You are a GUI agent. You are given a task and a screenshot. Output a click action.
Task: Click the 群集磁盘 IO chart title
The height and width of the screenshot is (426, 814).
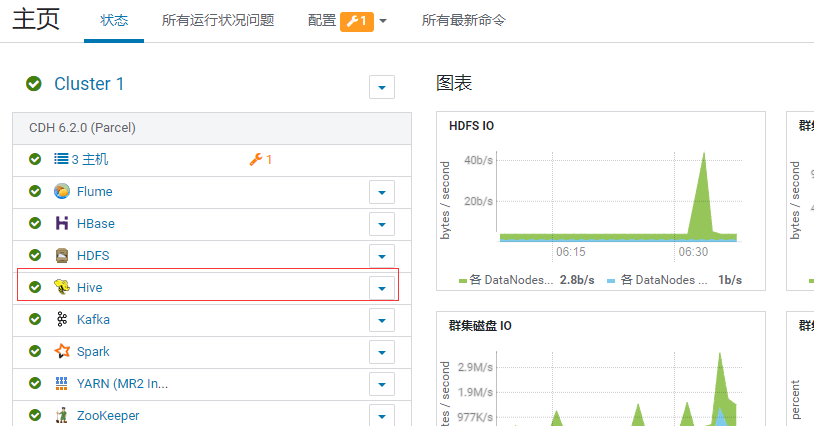(480, 326)
